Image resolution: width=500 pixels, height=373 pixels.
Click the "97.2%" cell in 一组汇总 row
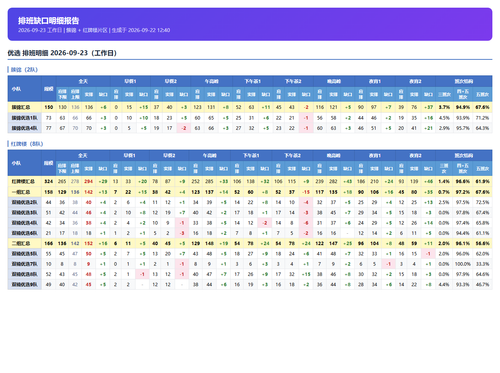(x=463, y=192)
